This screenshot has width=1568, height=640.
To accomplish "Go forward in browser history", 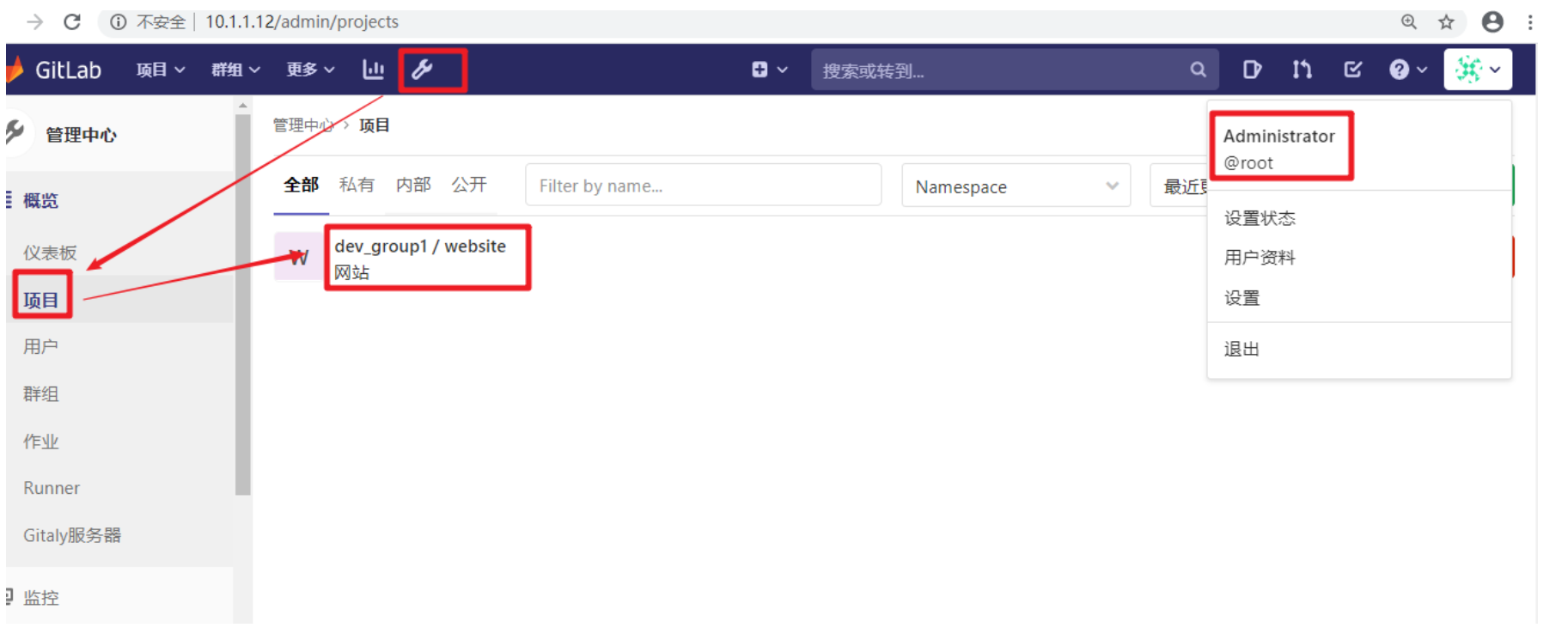I will coord(34,21).
